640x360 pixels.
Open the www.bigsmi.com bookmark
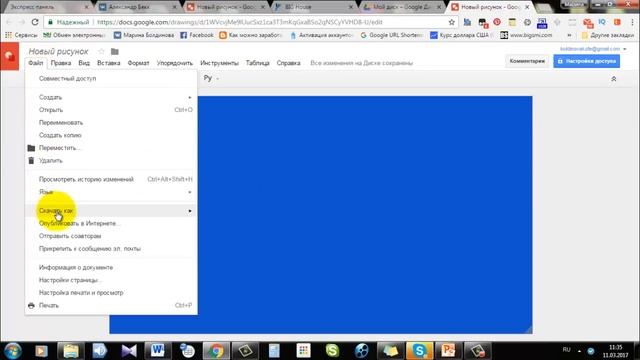pos(526,35)
